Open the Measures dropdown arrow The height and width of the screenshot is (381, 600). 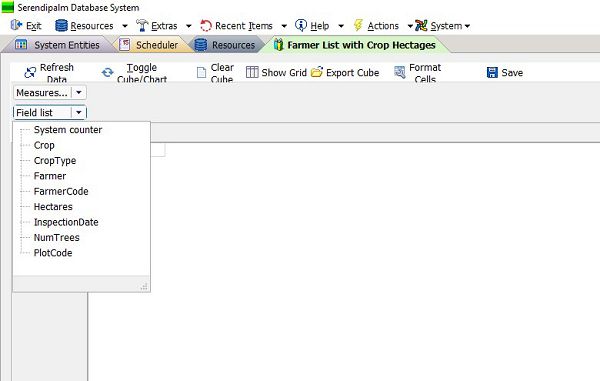79,93
